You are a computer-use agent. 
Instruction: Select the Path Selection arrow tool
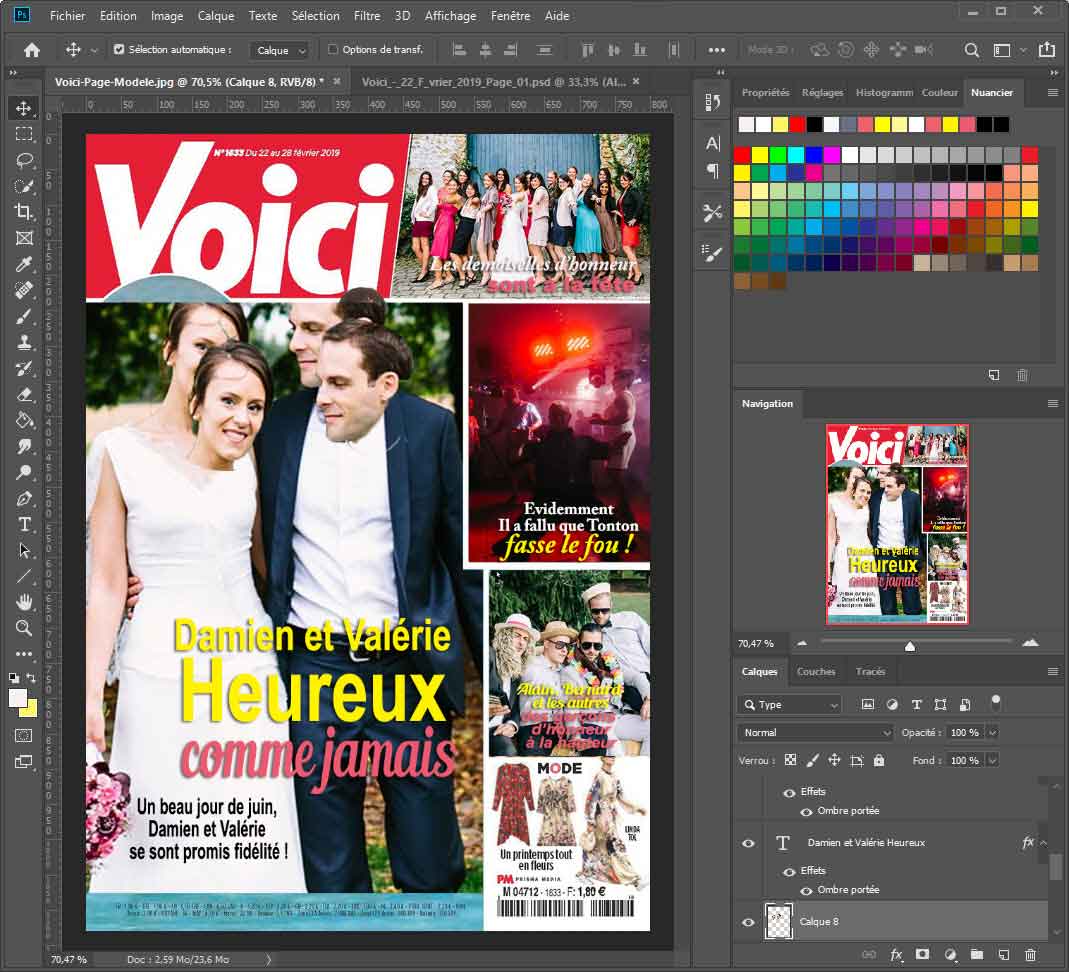24,550
